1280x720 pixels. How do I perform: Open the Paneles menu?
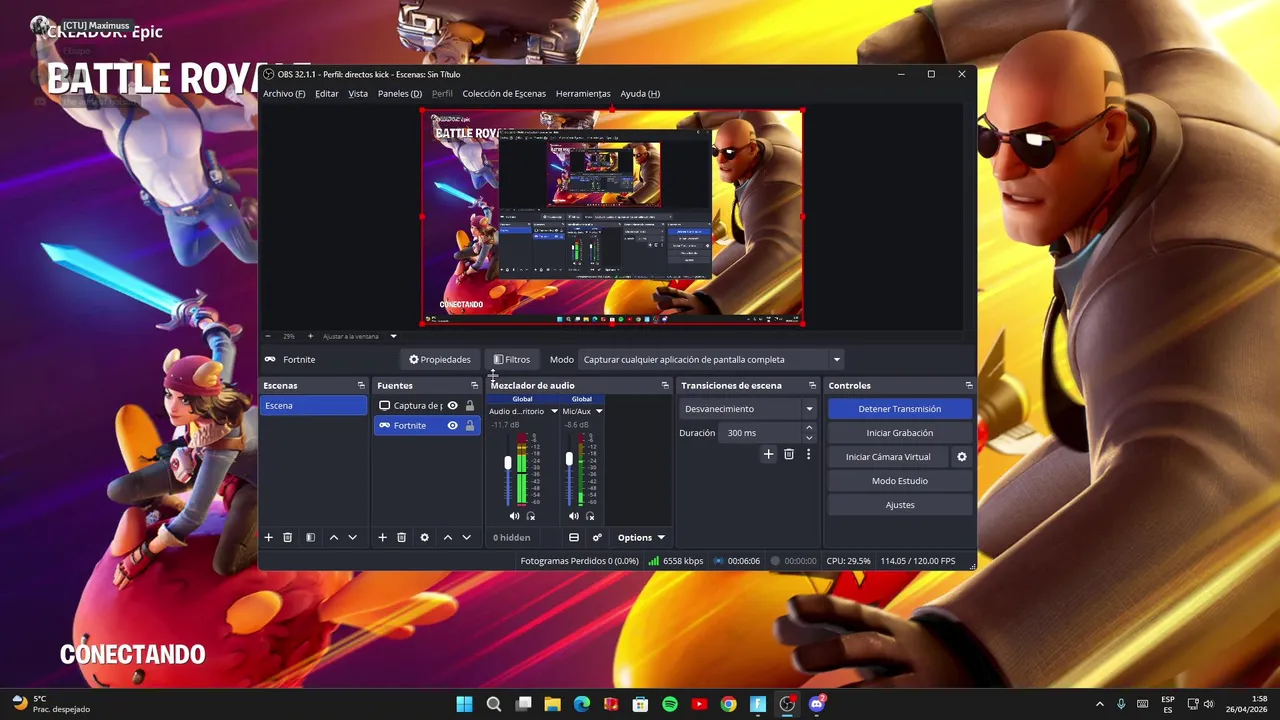point(400,94)
